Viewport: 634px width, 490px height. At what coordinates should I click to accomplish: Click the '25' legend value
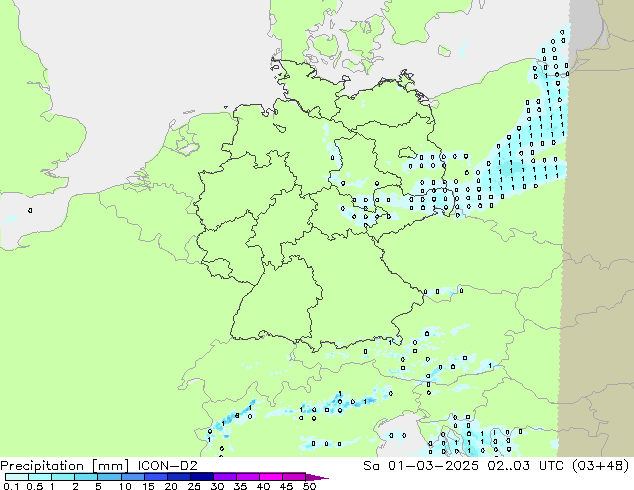coord(194,486)
